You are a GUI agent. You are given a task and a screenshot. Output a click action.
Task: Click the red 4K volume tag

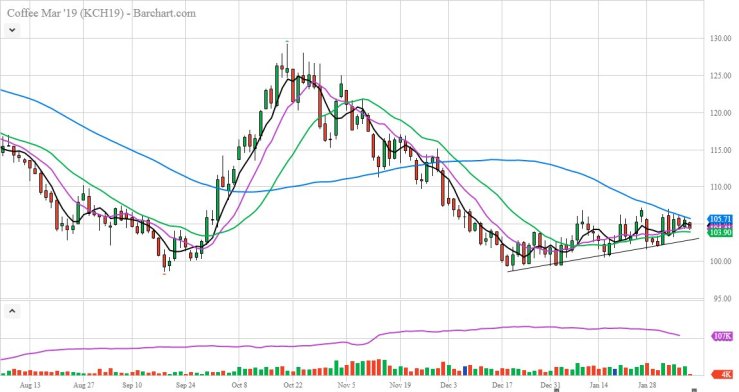point(725,375)
